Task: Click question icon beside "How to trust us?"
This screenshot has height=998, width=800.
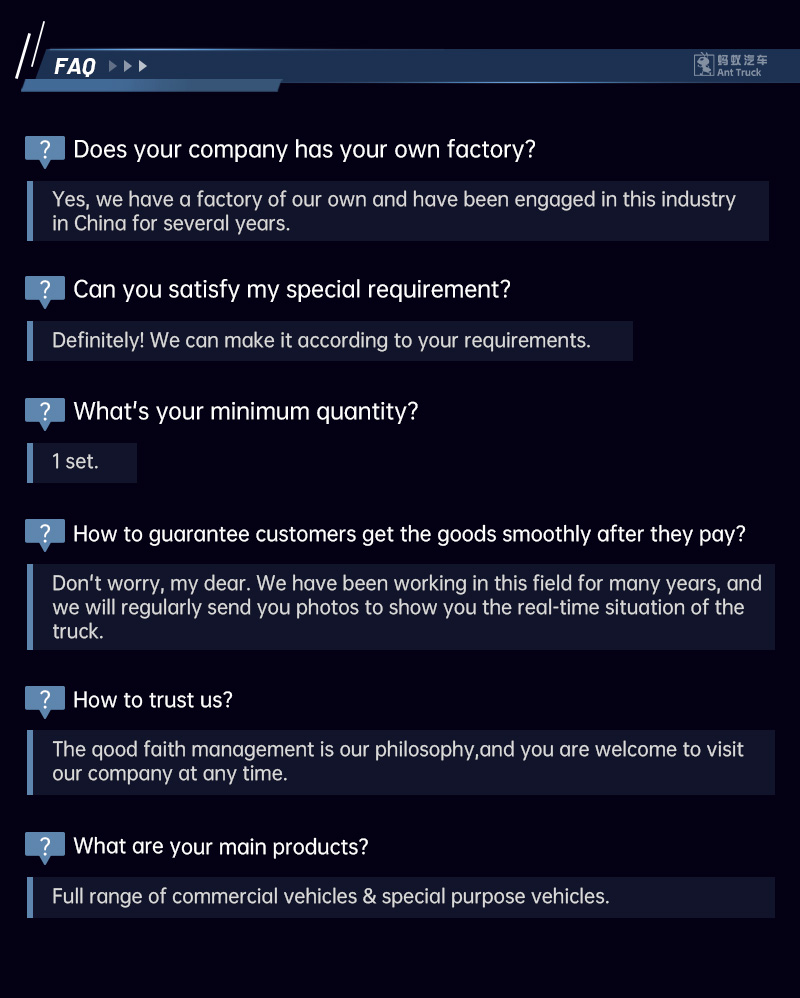Action: [x=44, y=700]
